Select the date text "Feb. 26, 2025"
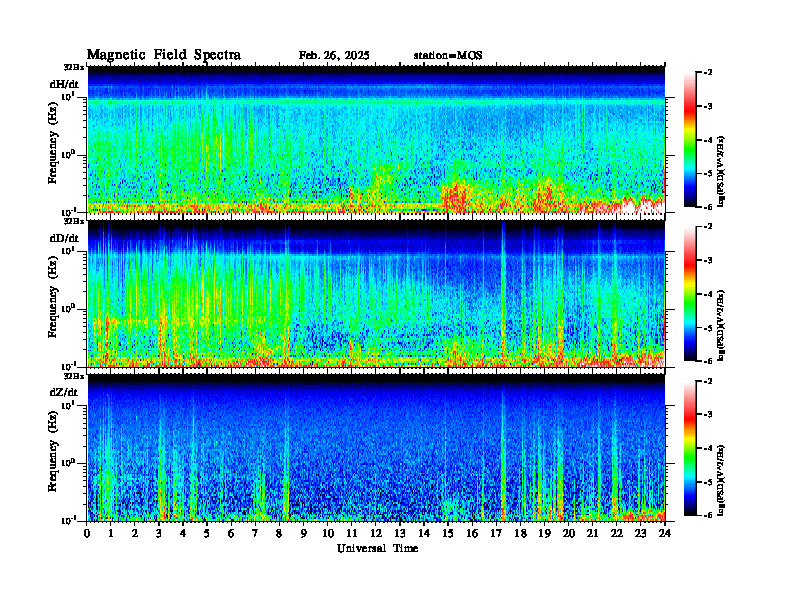The image size is (792, 612). click(x=334, y=56)
